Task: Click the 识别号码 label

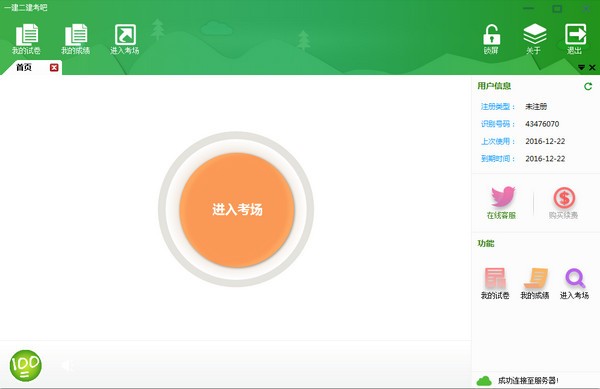Action: click(x=497, y=124)
